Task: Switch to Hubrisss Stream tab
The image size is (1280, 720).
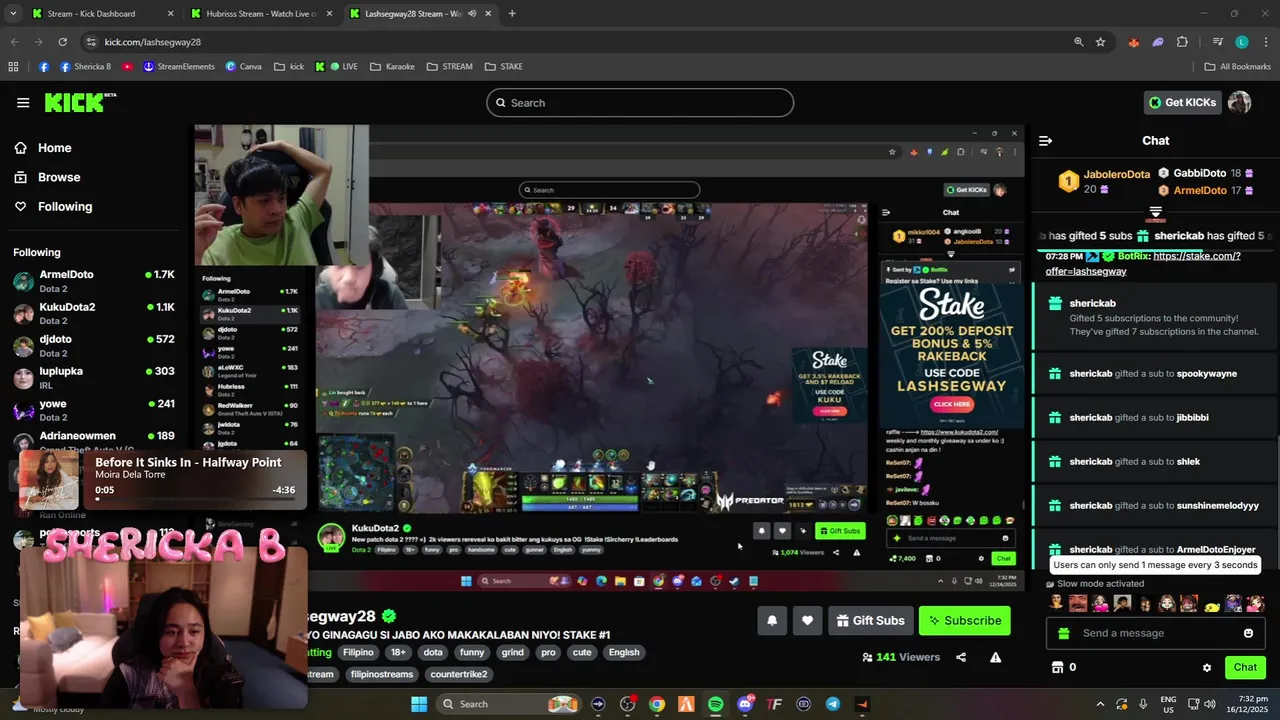Action: [261, 14]
